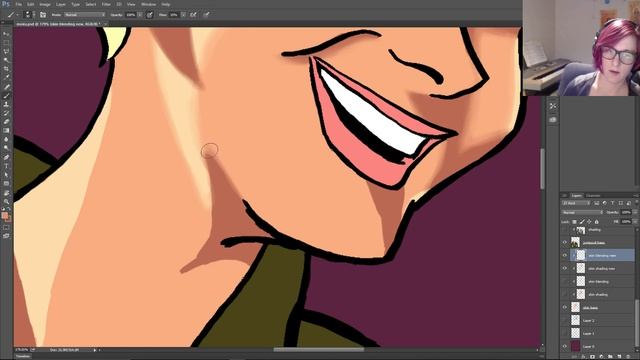Screen dimensions: 640x360
Task: Open the layer Opacity dropdown arrow
Action: coord(635,212)
